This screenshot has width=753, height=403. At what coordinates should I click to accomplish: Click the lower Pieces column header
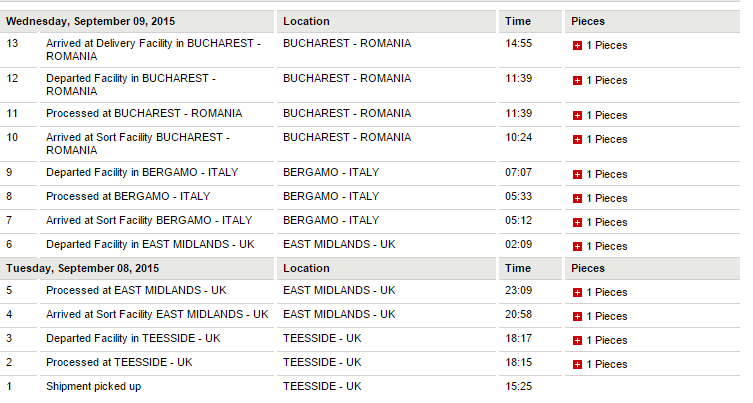tap(588, 269)
